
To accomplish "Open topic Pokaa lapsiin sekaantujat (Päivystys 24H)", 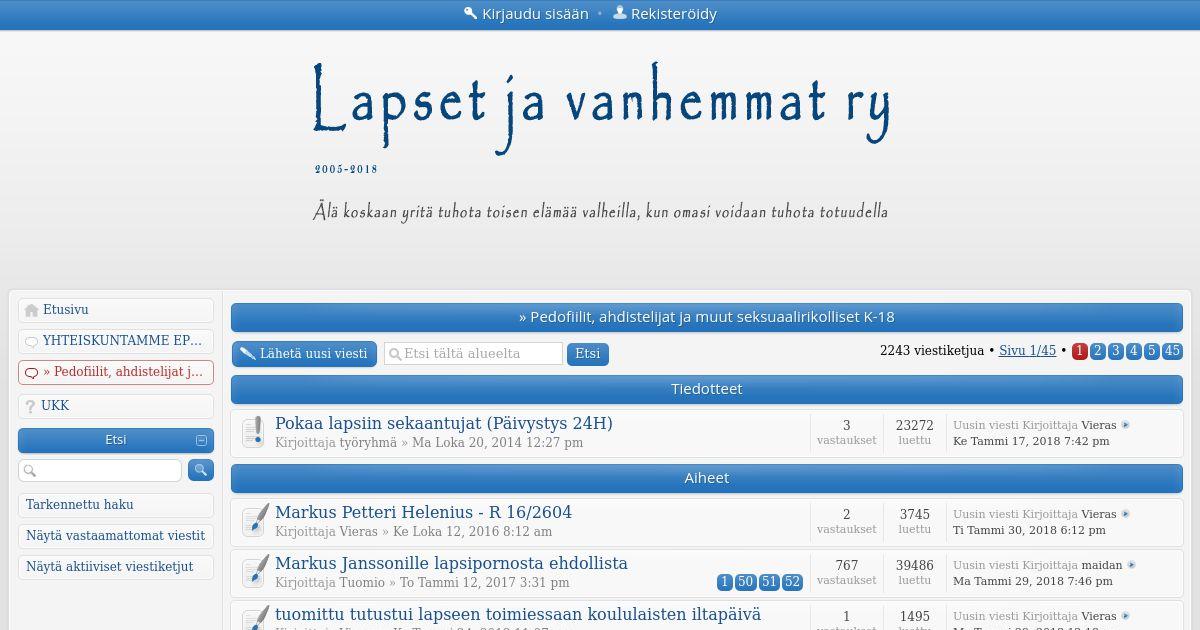I will click(x=444, y=423).
